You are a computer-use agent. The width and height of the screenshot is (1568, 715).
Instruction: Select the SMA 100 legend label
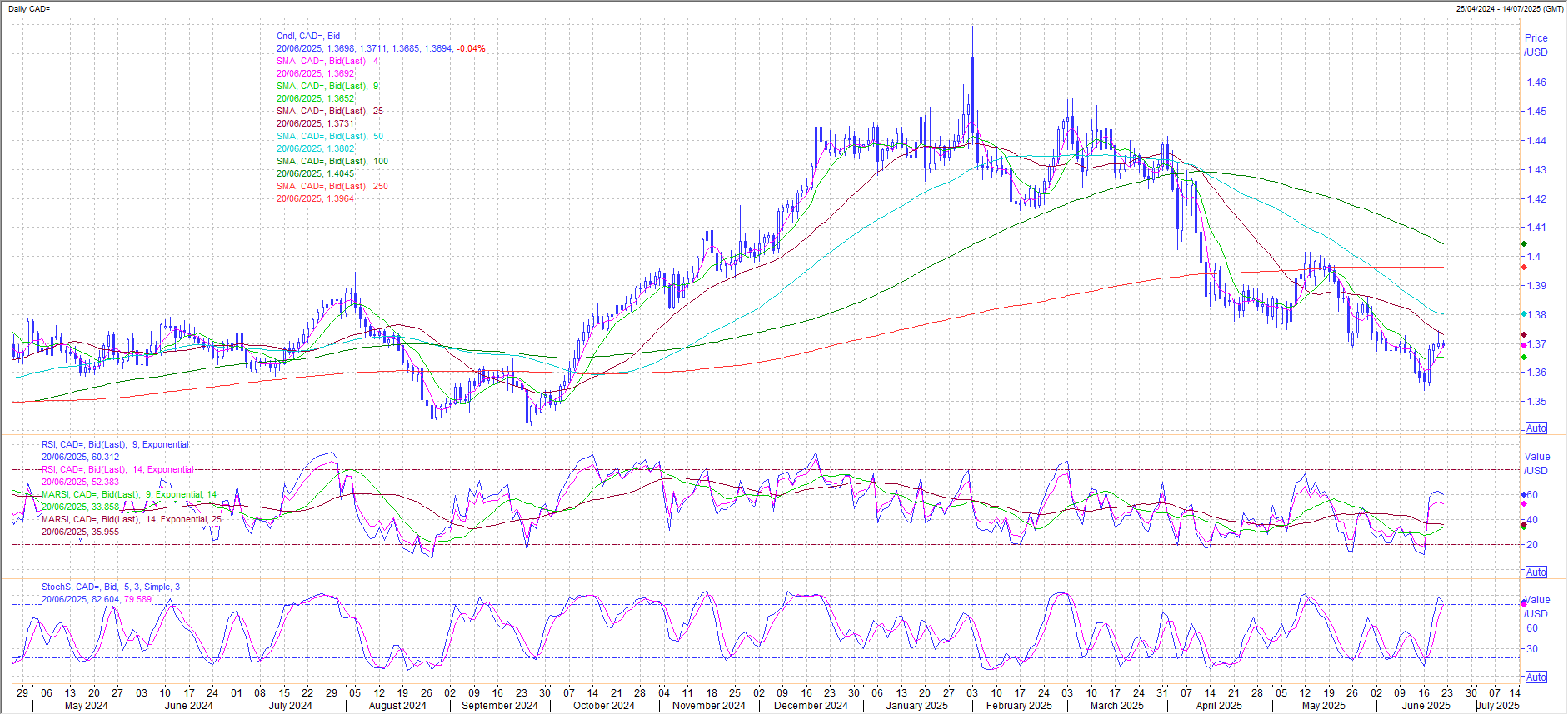pyautogui.click(x=332, y=161)
